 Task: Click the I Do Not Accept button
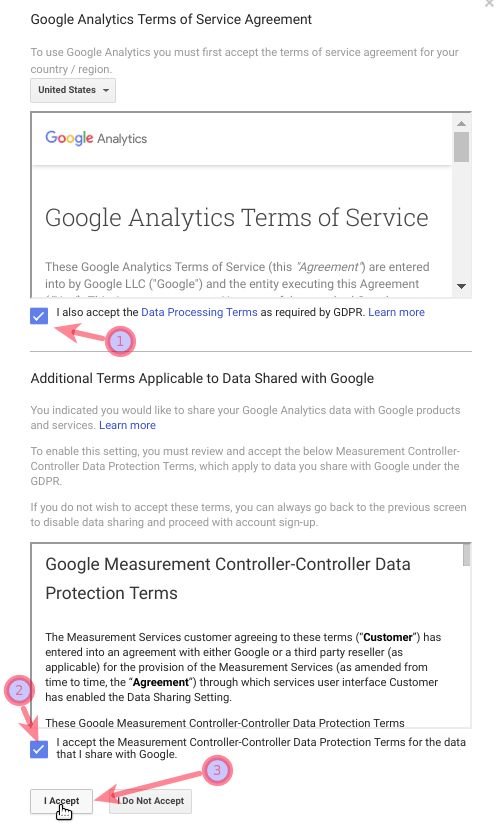pyautogui.click(x=151, y=801)
